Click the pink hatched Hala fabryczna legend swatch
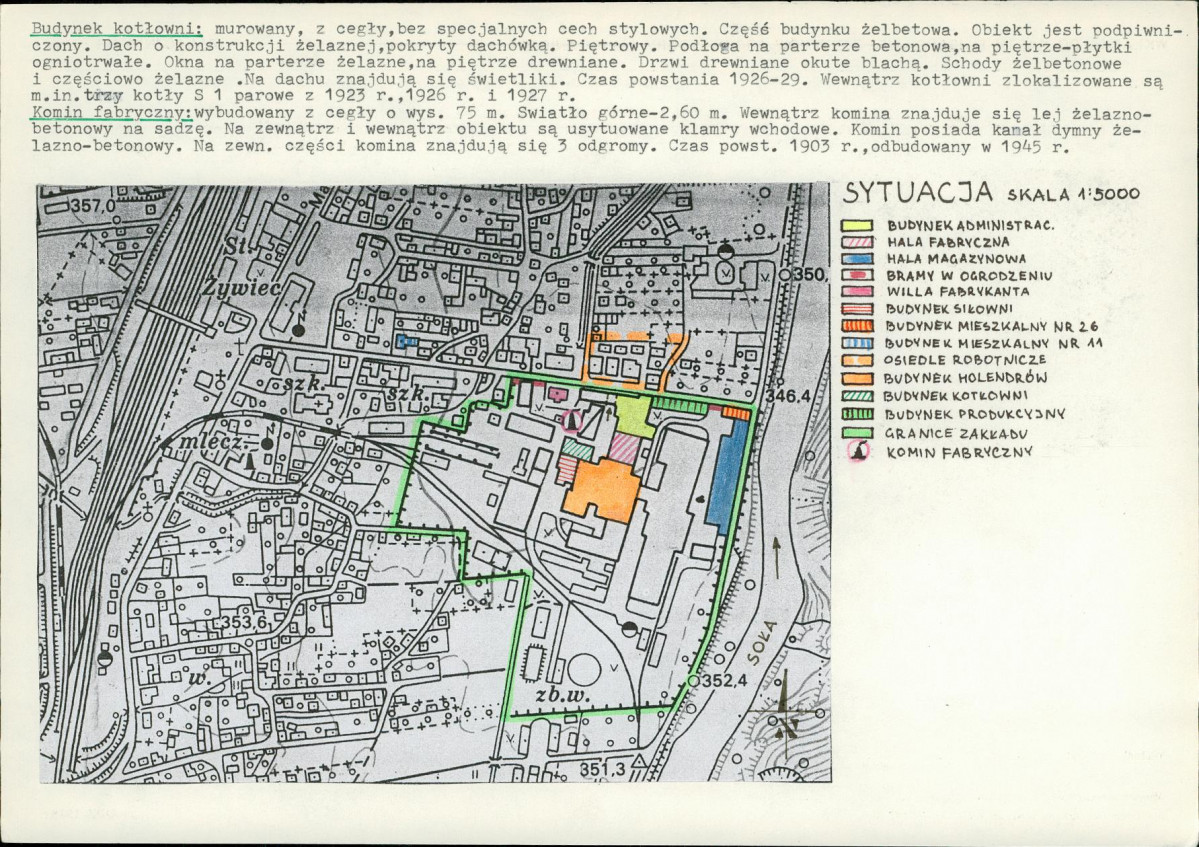The image size is (1199, 847). (x=856, y=242)
